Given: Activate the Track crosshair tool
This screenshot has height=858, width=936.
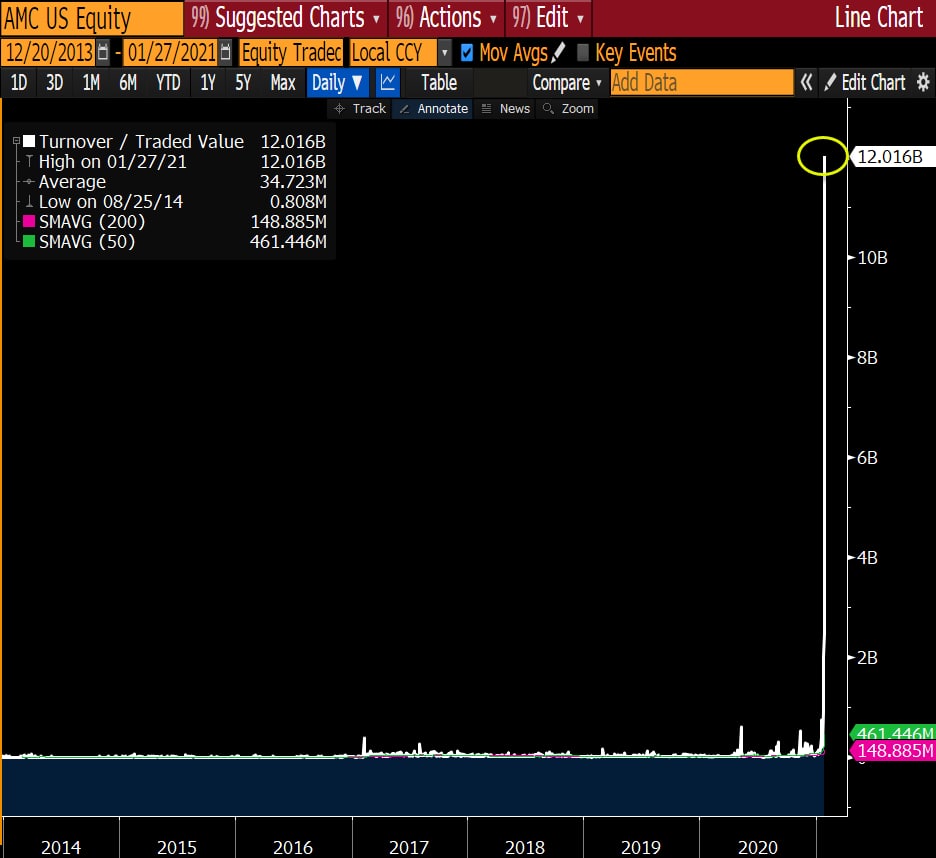Looking at the screenshot, I should pyautogui.click(x=360, y=109).
